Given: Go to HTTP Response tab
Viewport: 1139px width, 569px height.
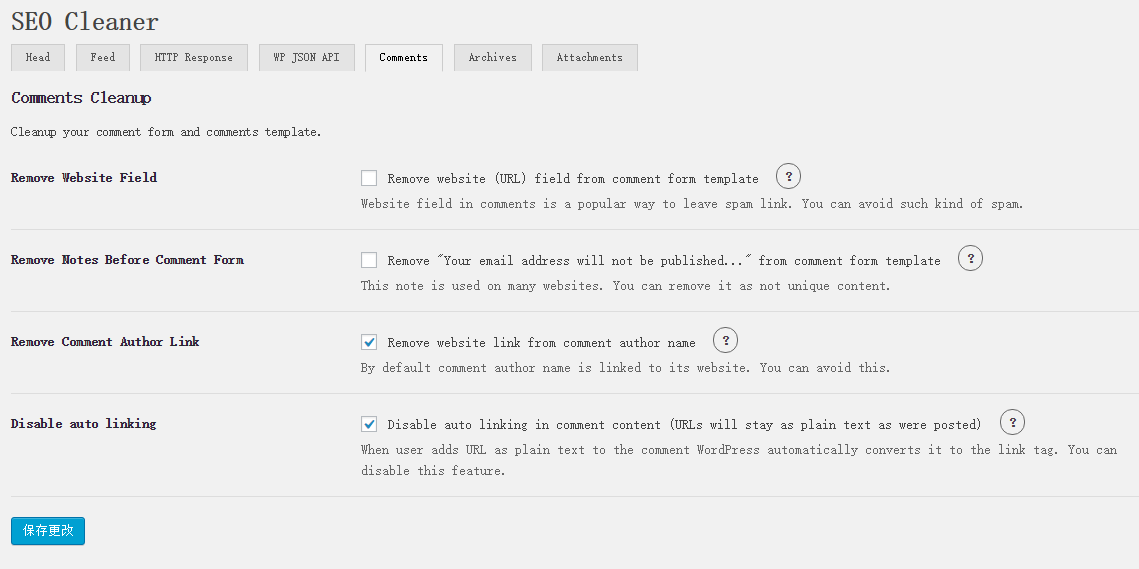Looking at the screenshot, I should (193, 58).
